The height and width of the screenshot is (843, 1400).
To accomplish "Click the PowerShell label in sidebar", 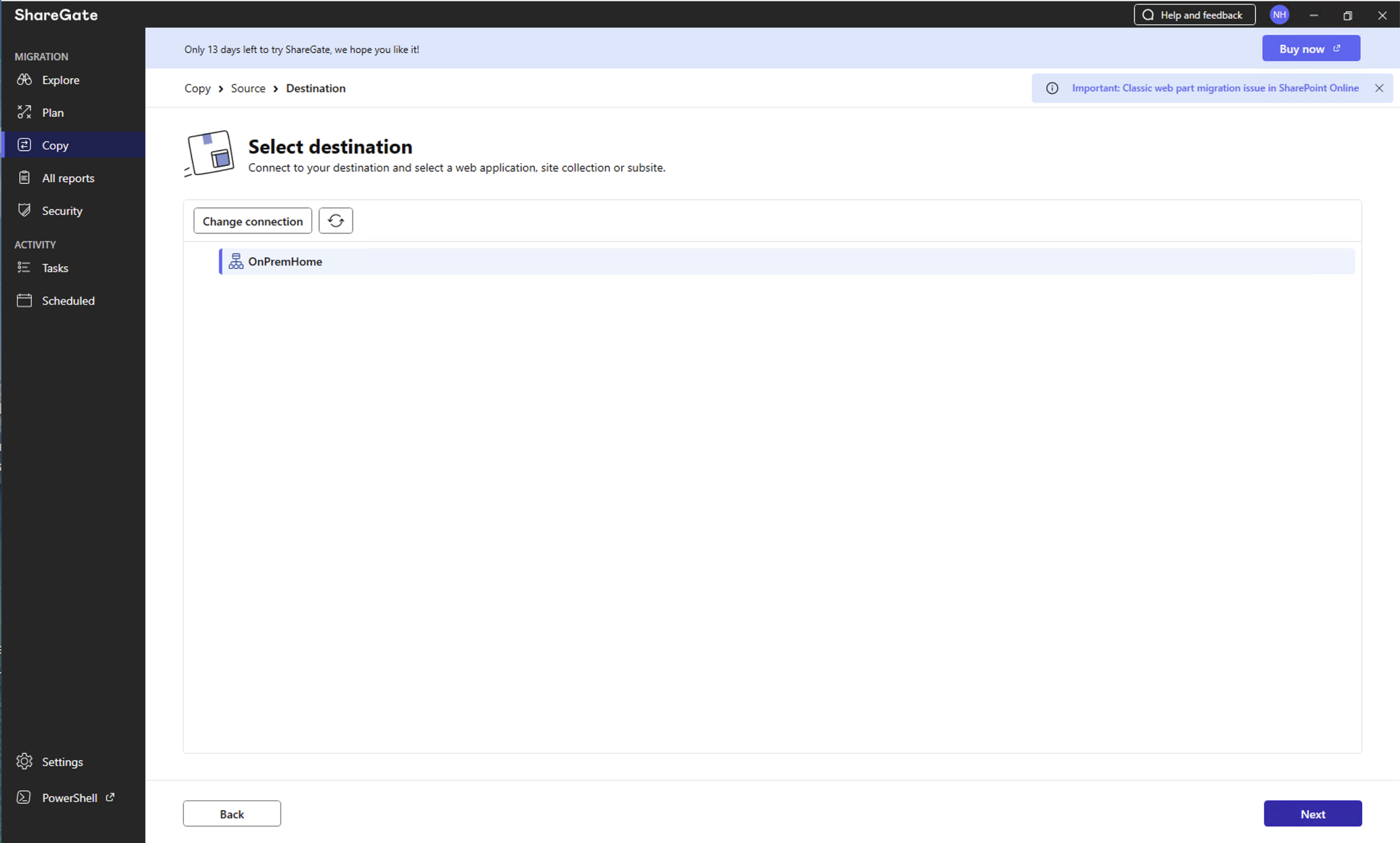I will pyautogui.click(x=70, y=798).
